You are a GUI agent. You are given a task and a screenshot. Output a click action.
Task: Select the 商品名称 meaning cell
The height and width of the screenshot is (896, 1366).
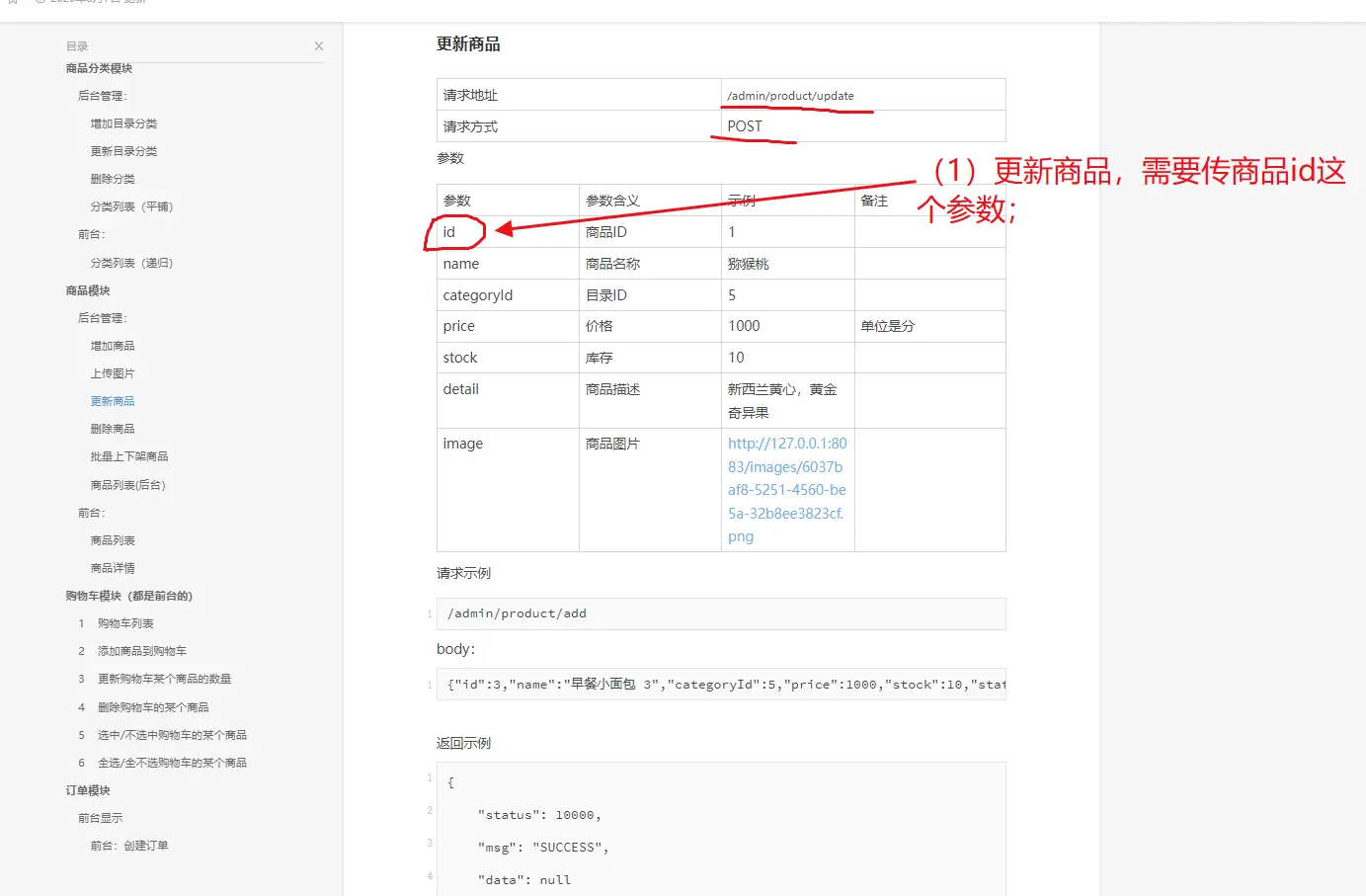coord(650,264)
